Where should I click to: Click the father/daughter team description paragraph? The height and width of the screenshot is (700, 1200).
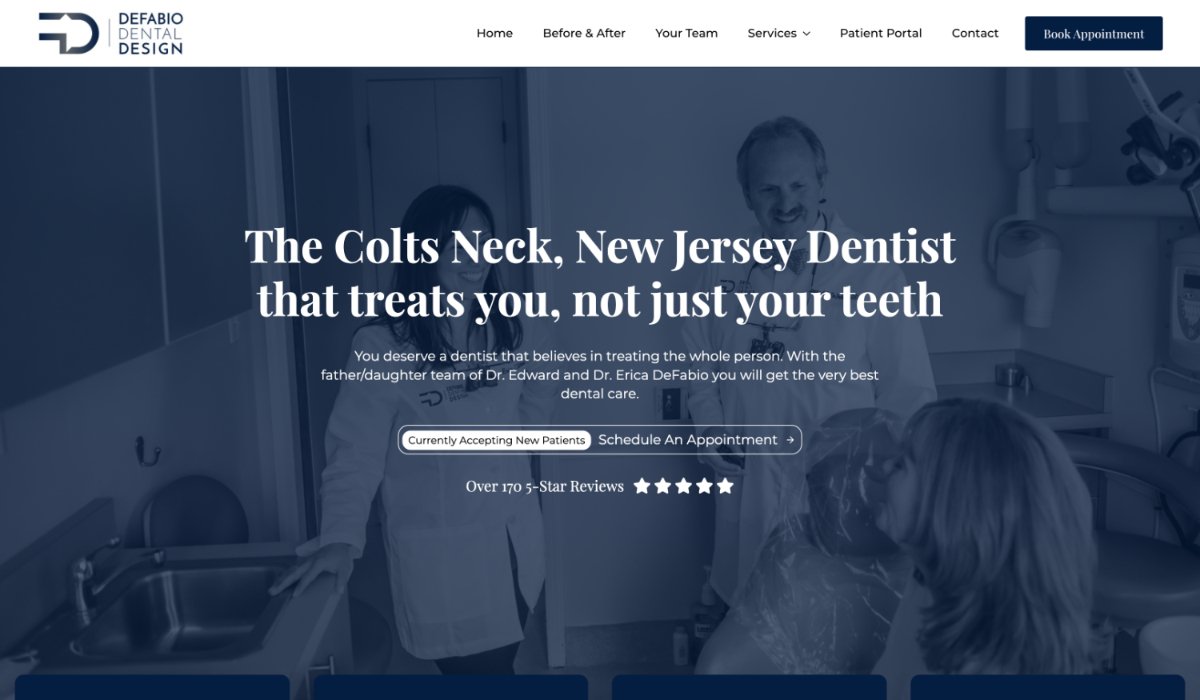click(600, 375)
